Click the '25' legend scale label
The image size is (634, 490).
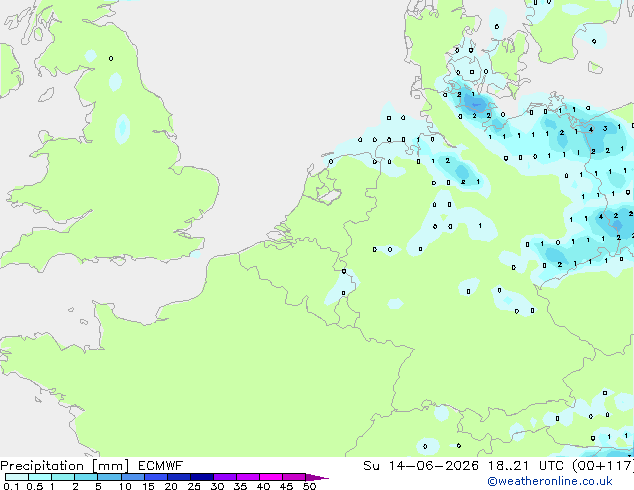[194, 486]
